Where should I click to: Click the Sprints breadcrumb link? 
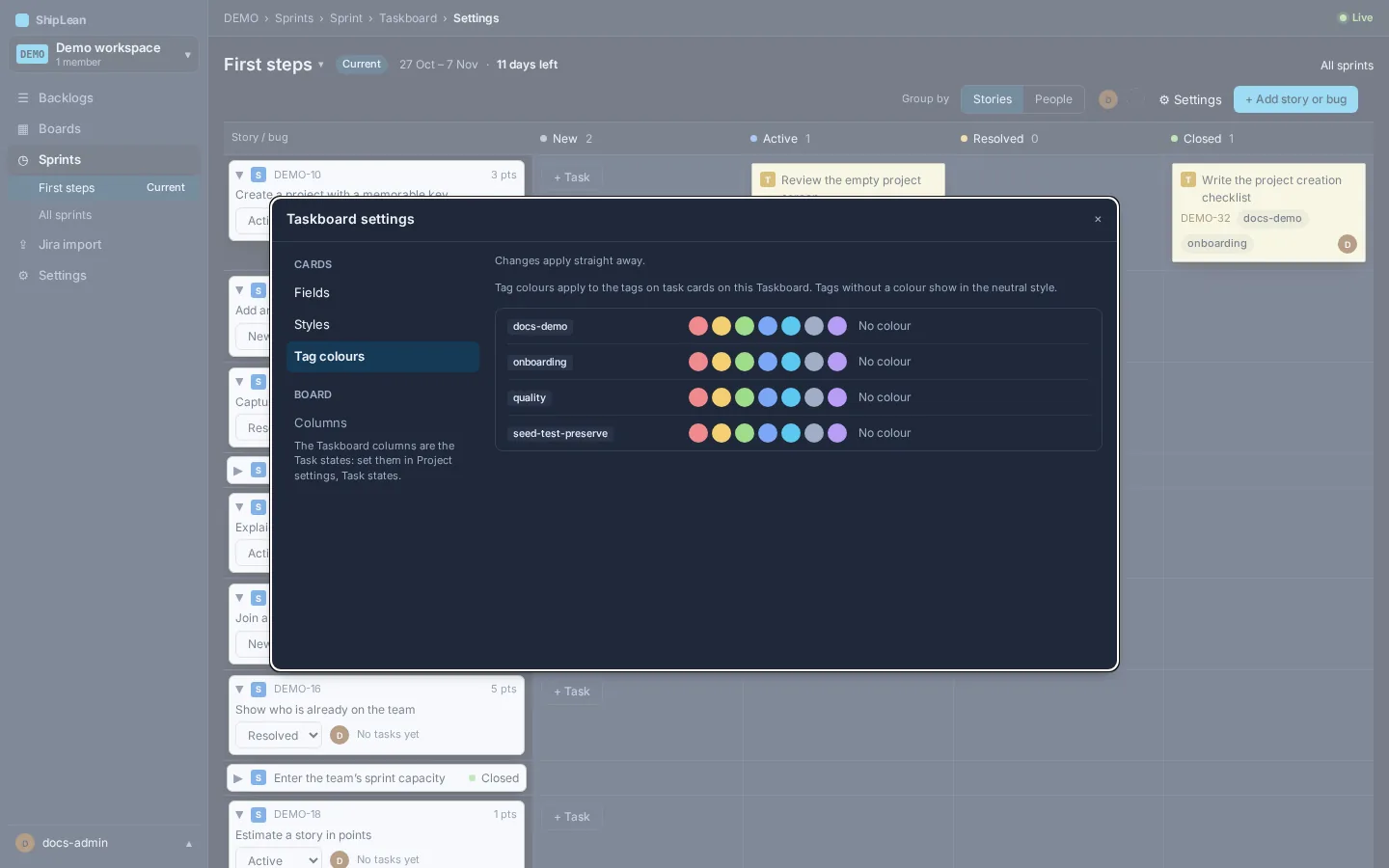tap(294, 18)
